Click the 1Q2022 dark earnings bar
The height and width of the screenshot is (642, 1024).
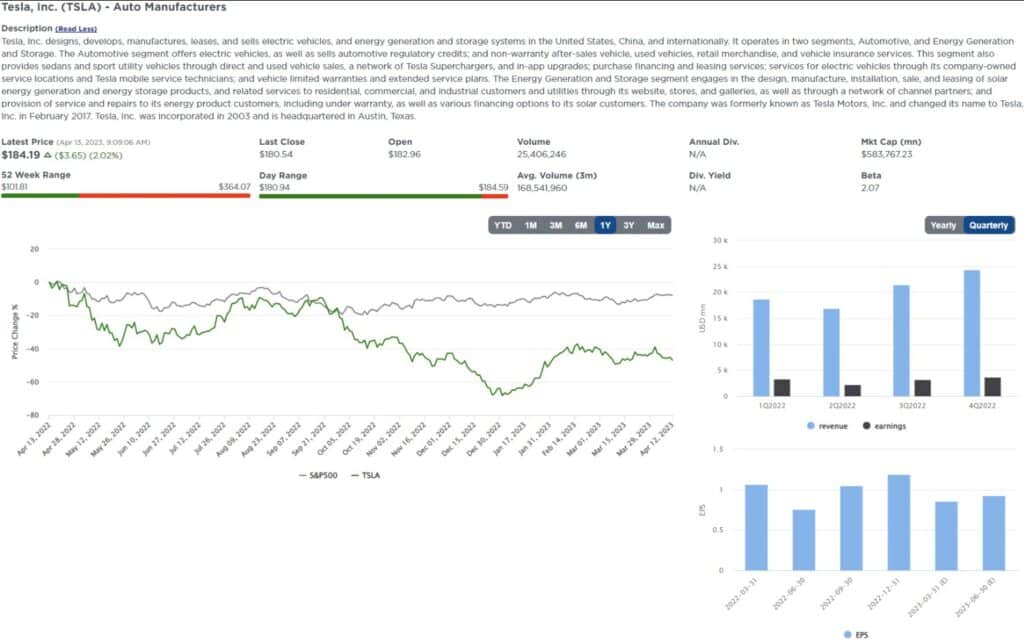[782, 388]
